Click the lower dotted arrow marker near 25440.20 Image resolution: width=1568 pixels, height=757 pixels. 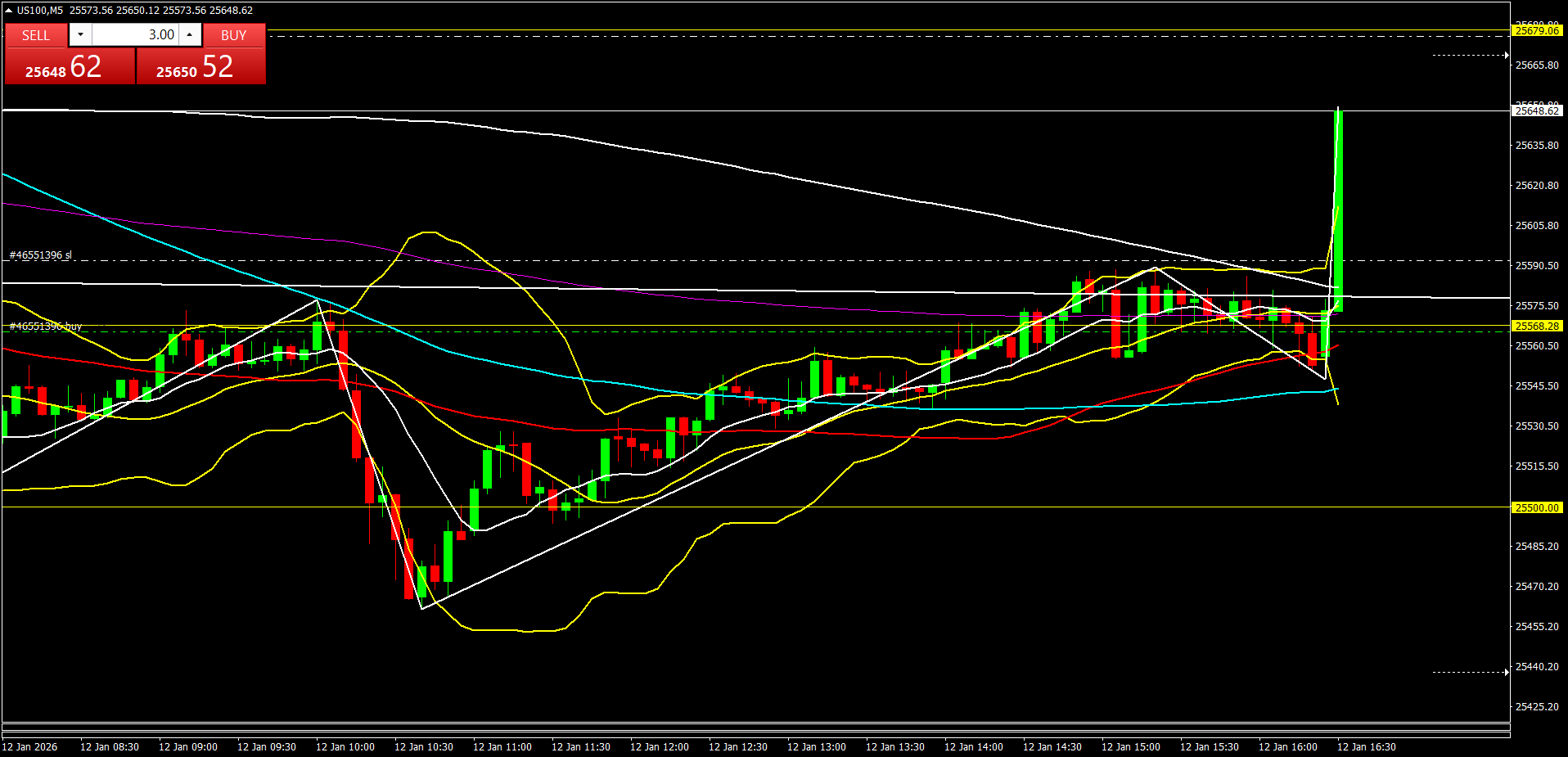pos(1471,672)
